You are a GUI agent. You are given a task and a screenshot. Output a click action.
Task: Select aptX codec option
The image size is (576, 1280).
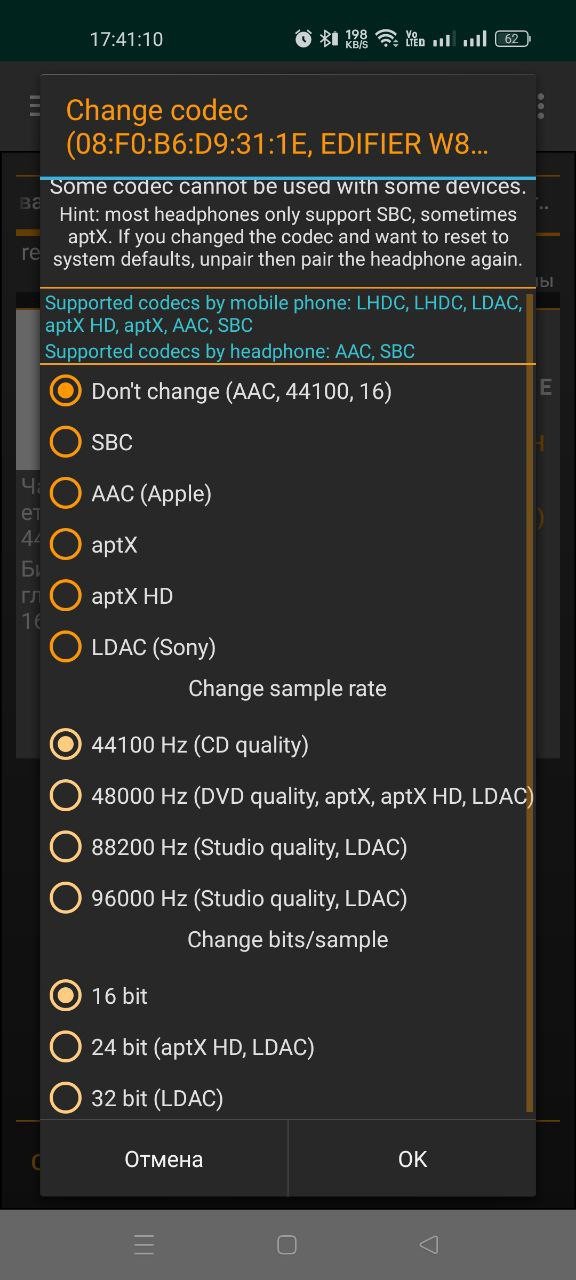288,545
